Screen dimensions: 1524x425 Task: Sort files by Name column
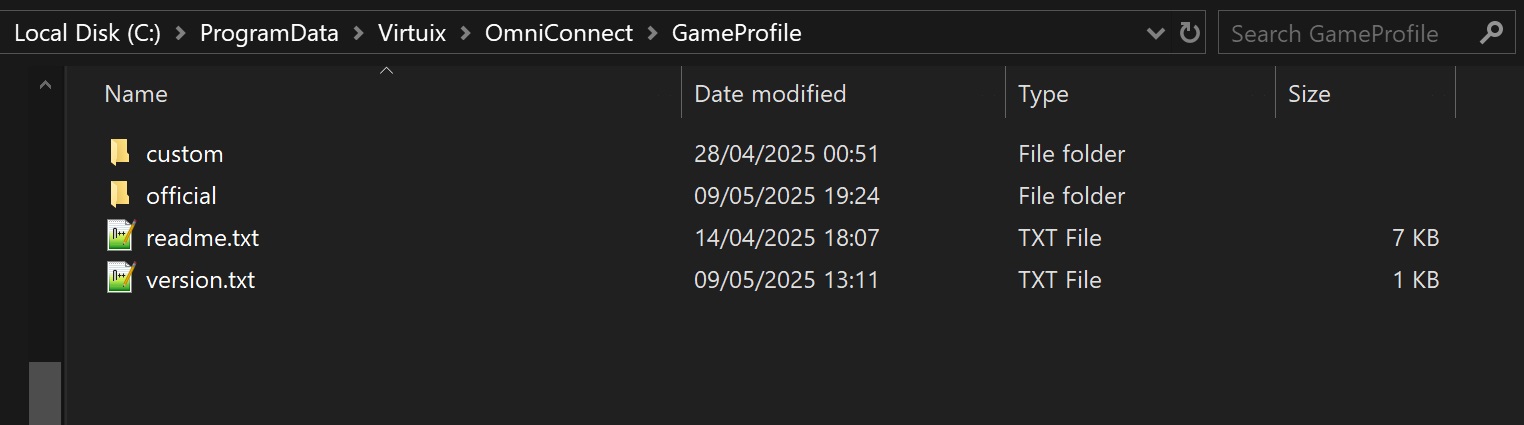click(136, 94)
